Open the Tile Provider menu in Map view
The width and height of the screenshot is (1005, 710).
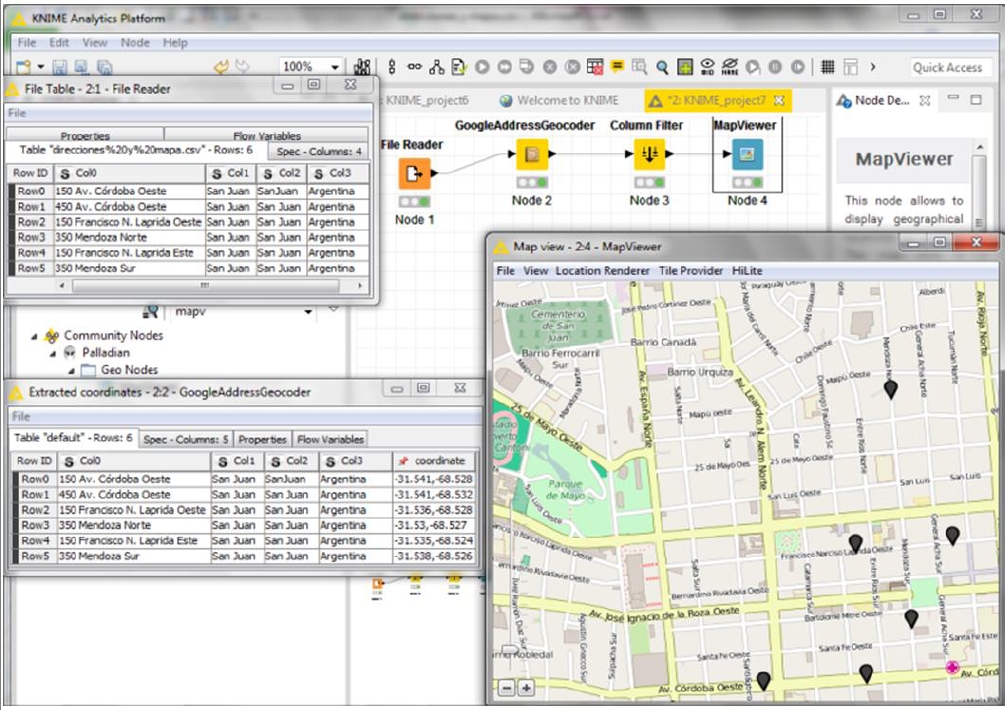(690, 271)
